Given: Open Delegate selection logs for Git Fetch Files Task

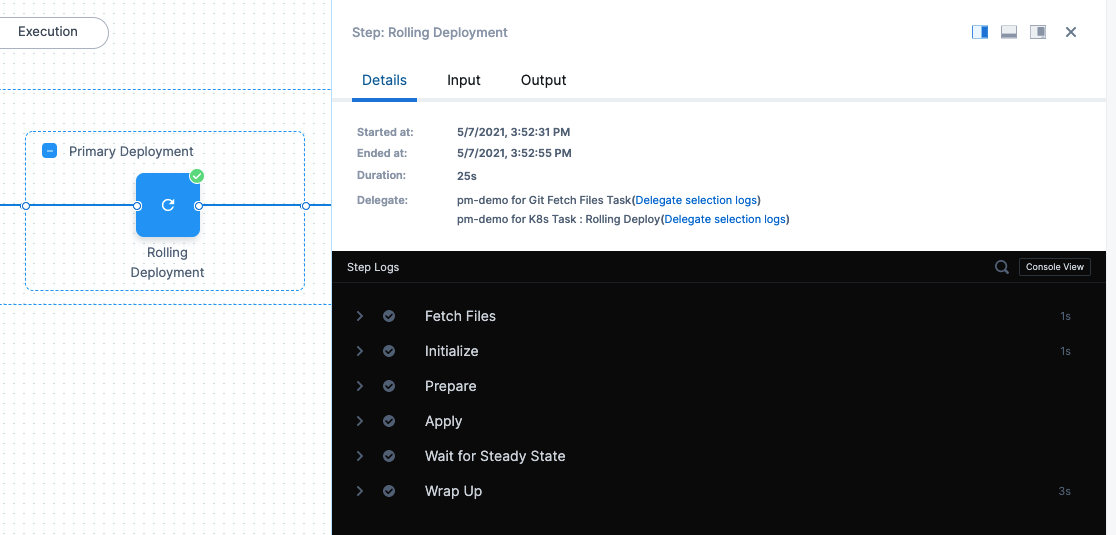Looking at the screenshot, I should [x=696, y=200].
